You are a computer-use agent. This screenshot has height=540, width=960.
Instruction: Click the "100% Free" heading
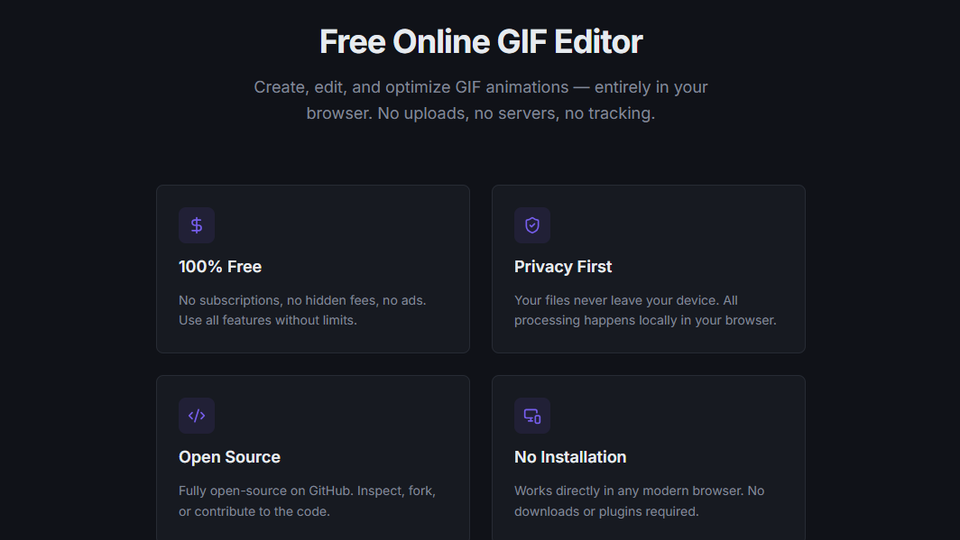[220, 267]
